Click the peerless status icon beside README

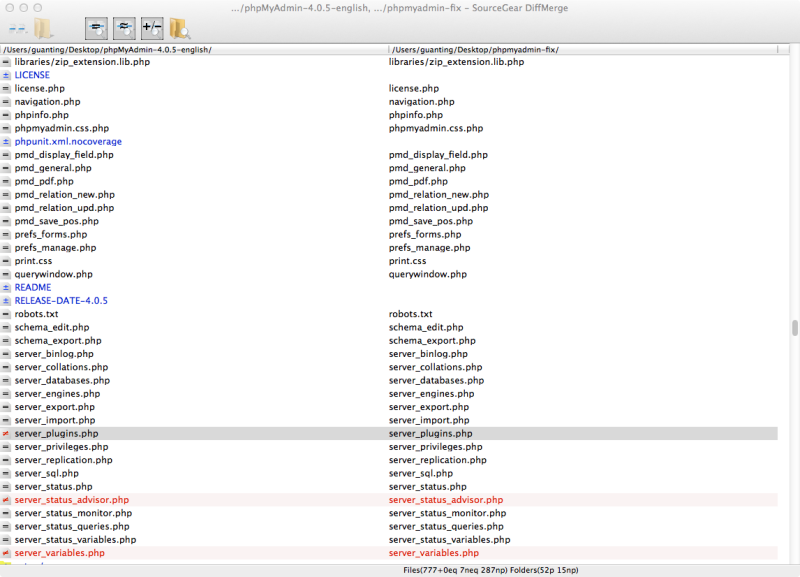[6, 287]
